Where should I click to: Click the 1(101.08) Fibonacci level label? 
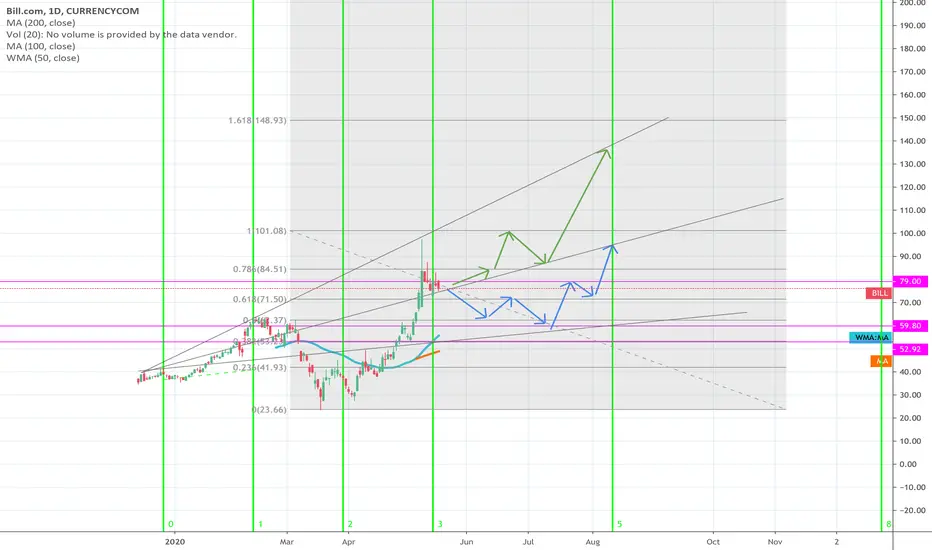(266, 231)
